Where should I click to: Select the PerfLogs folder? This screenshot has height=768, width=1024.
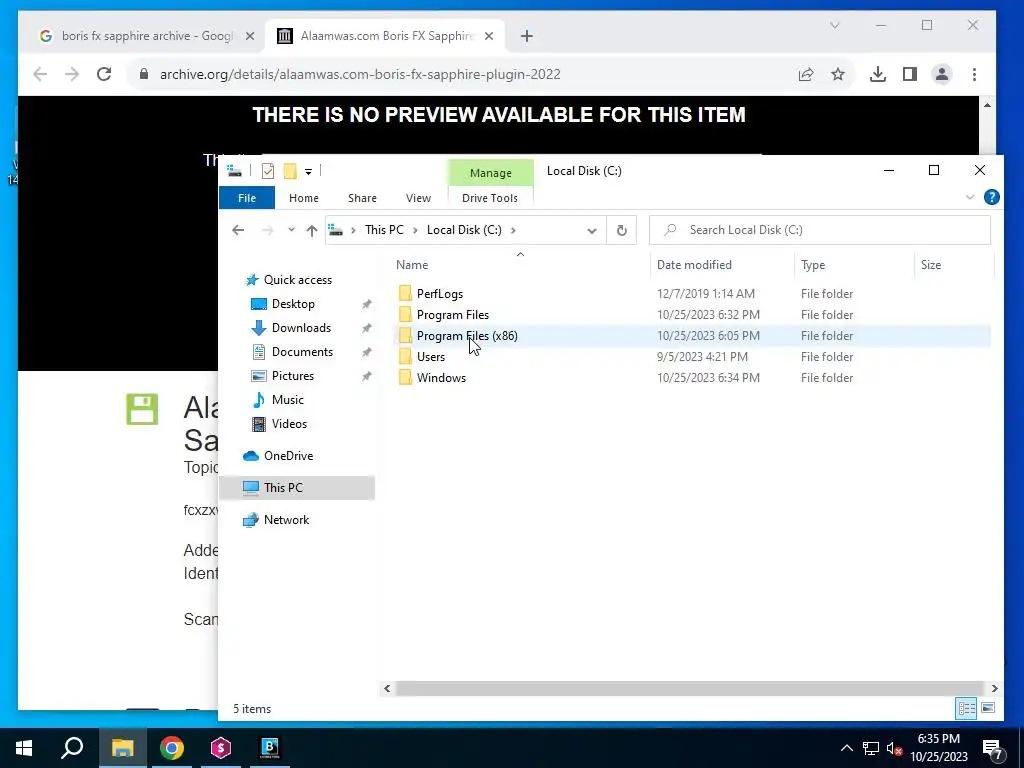click(x=440, y=294)
